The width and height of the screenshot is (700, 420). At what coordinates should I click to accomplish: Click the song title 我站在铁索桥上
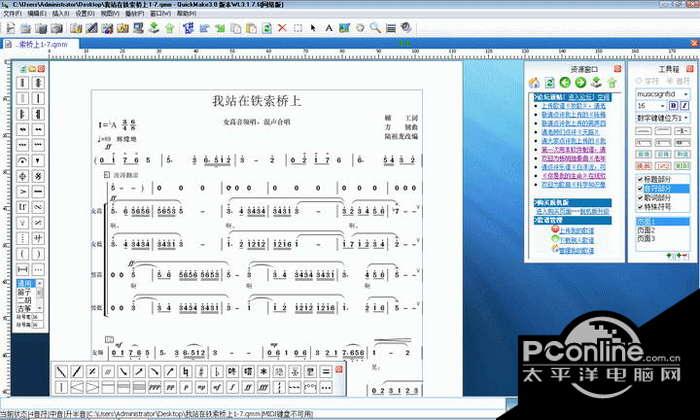pos(257,100)
